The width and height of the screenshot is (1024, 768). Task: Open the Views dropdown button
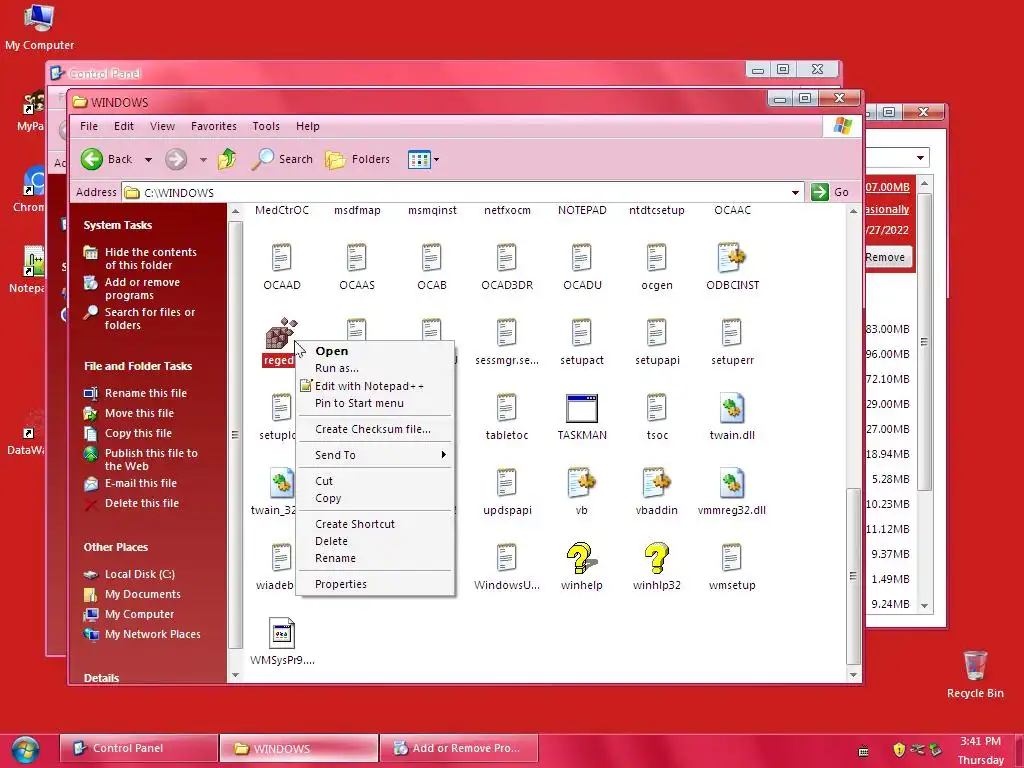(x=423, y=159)
